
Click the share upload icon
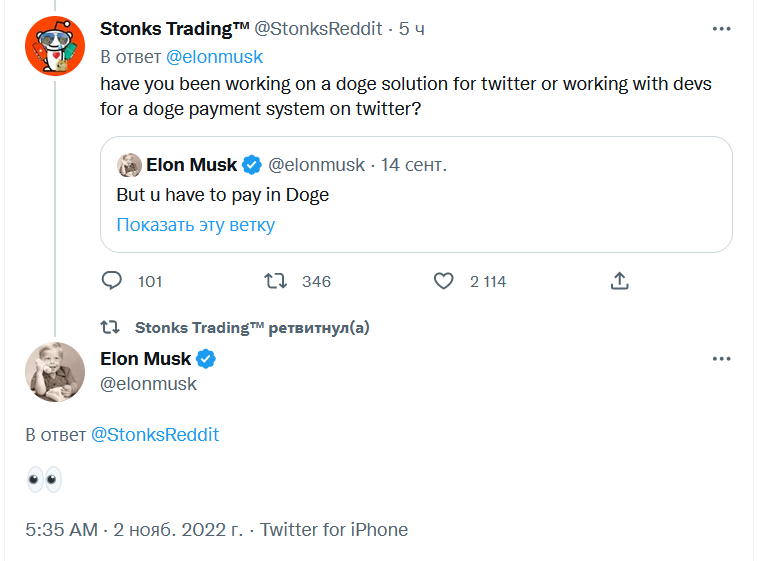pos(619,281)
